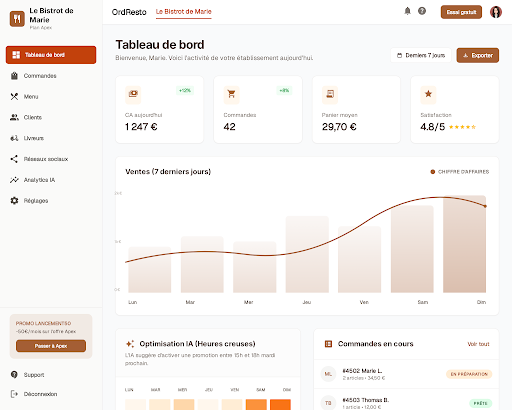Open the Livreurs sidebar section
512x410 pixels.
(x=51, y=138)
